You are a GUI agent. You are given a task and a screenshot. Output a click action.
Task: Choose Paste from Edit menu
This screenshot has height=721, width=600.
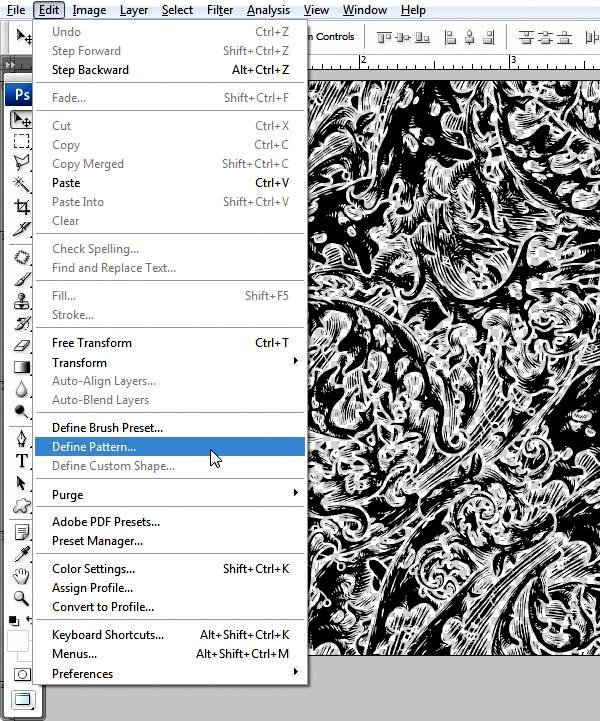(x=170, y=183)
